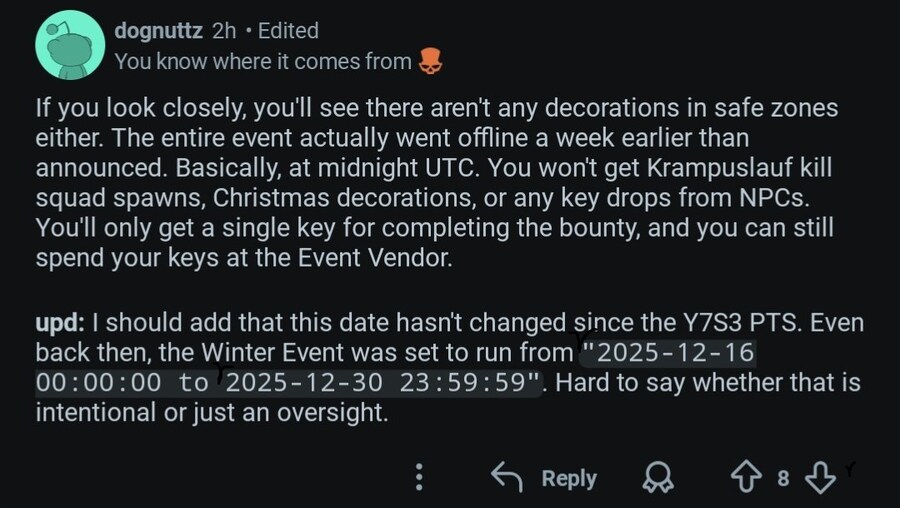This screenshot has width=900, height=508.
Task: Click the bold "upd:" text
Action: 61,323
